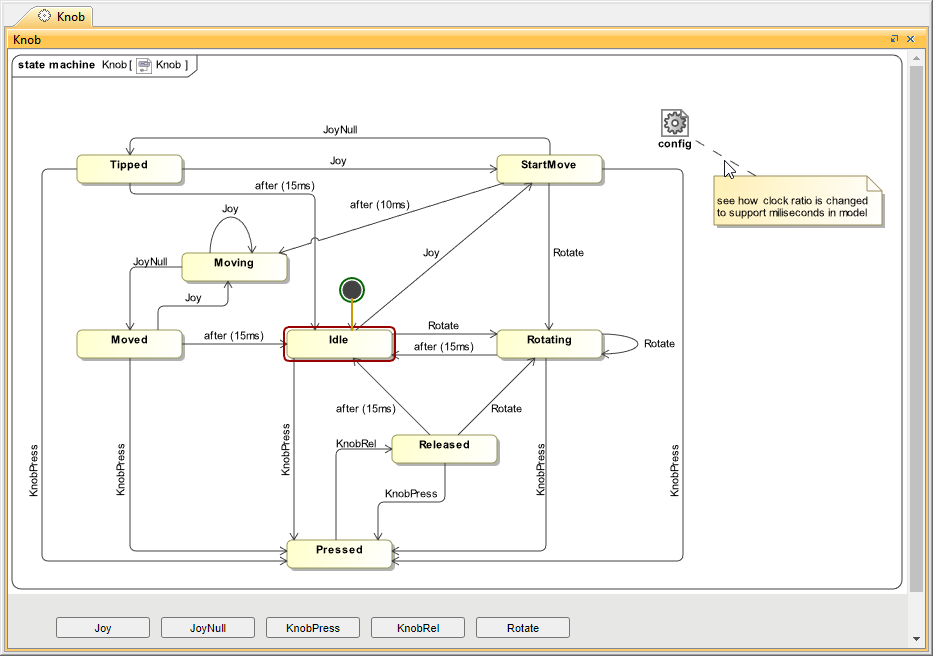Click the config gear icon
This screenshot has width=933, height=656.
click(x=675, y=123)
